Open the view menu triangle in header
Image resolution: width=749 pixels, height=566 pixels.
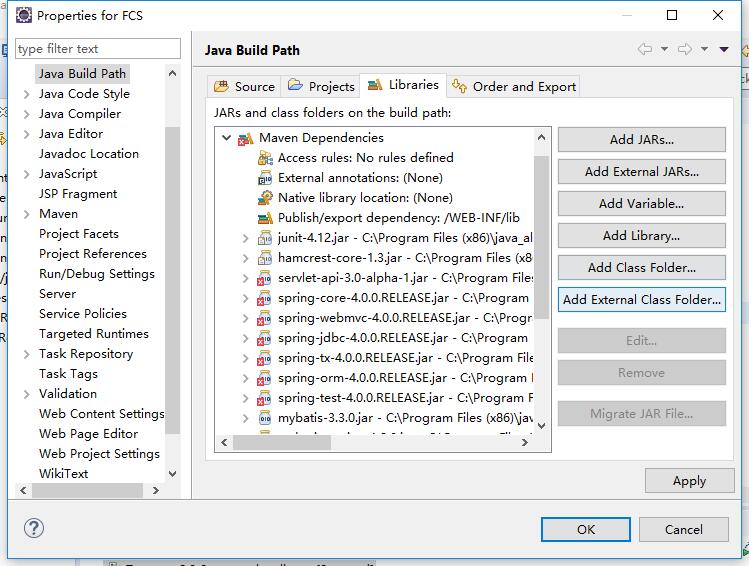coord(724,49)
